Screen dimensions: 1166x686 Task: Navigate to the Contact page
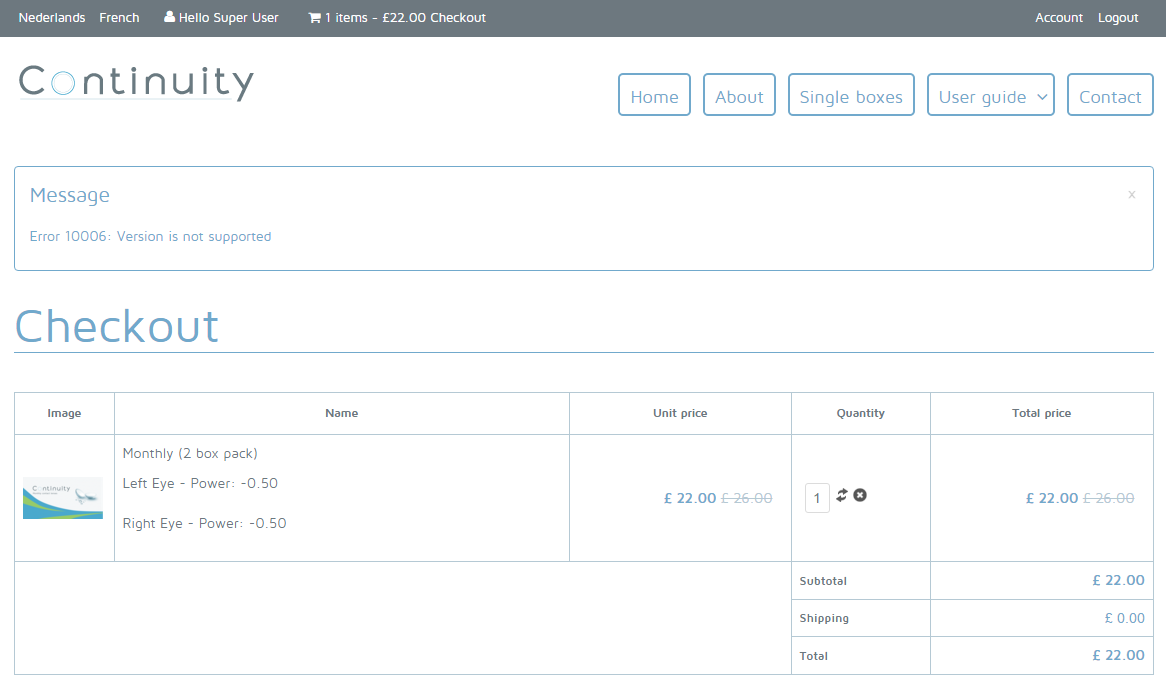(x=1110, y=96)
